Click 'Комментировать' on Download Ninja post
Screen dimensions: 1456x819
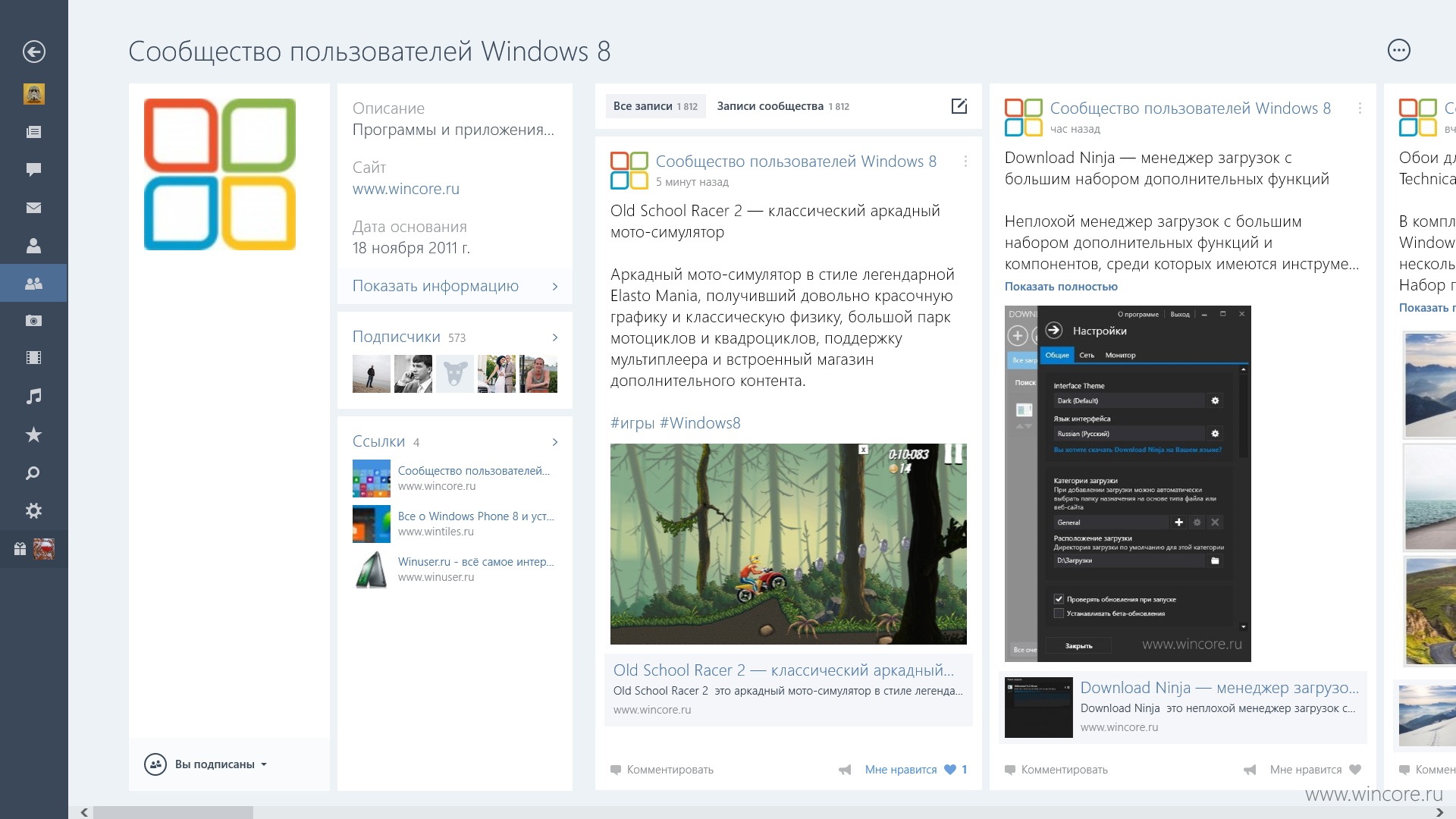[x=1056, y=770]
